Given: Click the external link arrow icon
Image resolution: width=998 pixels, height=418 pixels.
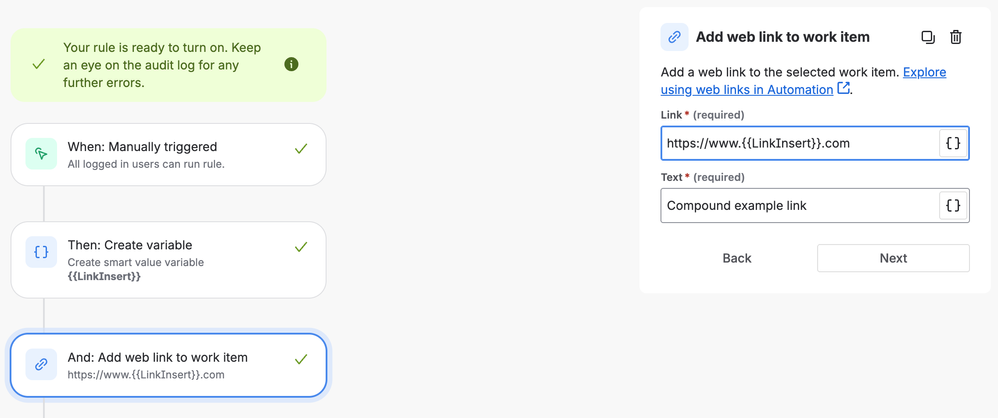Looking at the screenshot, I should click(844, 88).
